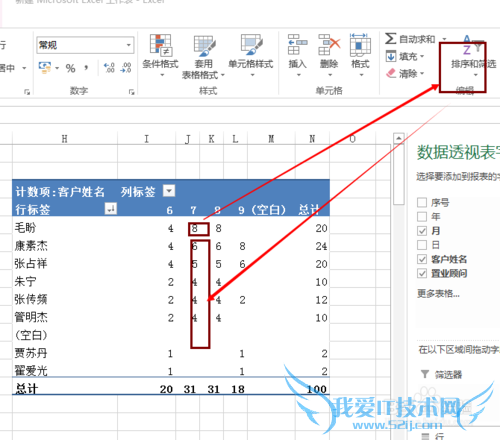Click vertical scrollbar up arrow

click(399, 138)
